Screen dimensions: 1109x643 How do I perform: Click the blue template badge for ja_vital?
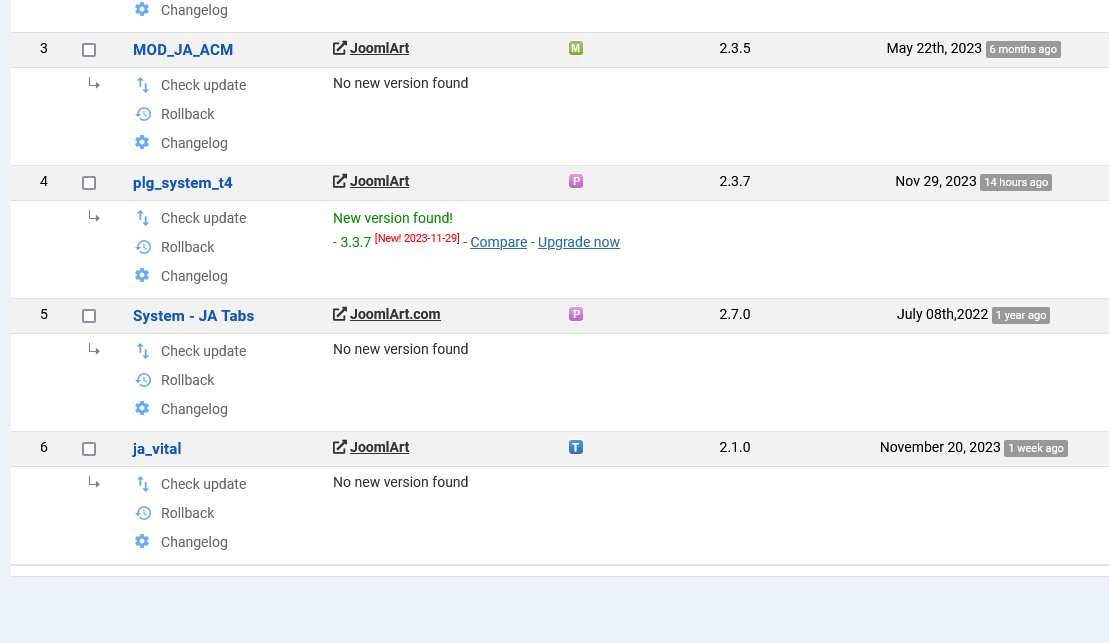click(x=576, y=447)
